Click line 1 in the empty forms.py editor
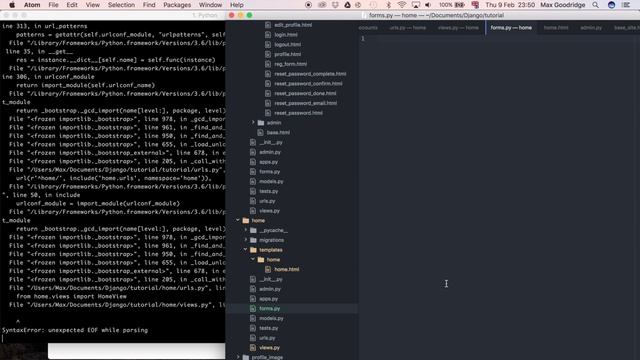This screenshot has width=640, height=360. point(498,39)
